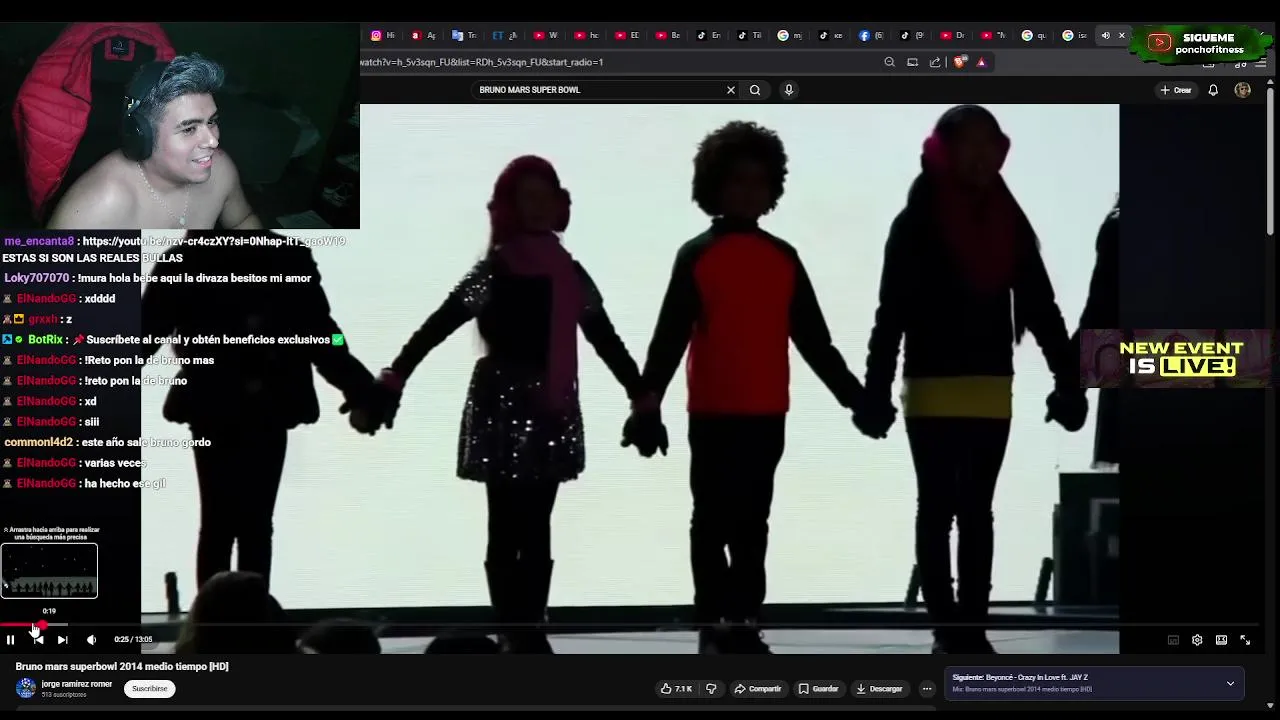The width and height of the screenshot is (1280, 720).
Task: Pause the YouTube video
Action: coord(10,640)
